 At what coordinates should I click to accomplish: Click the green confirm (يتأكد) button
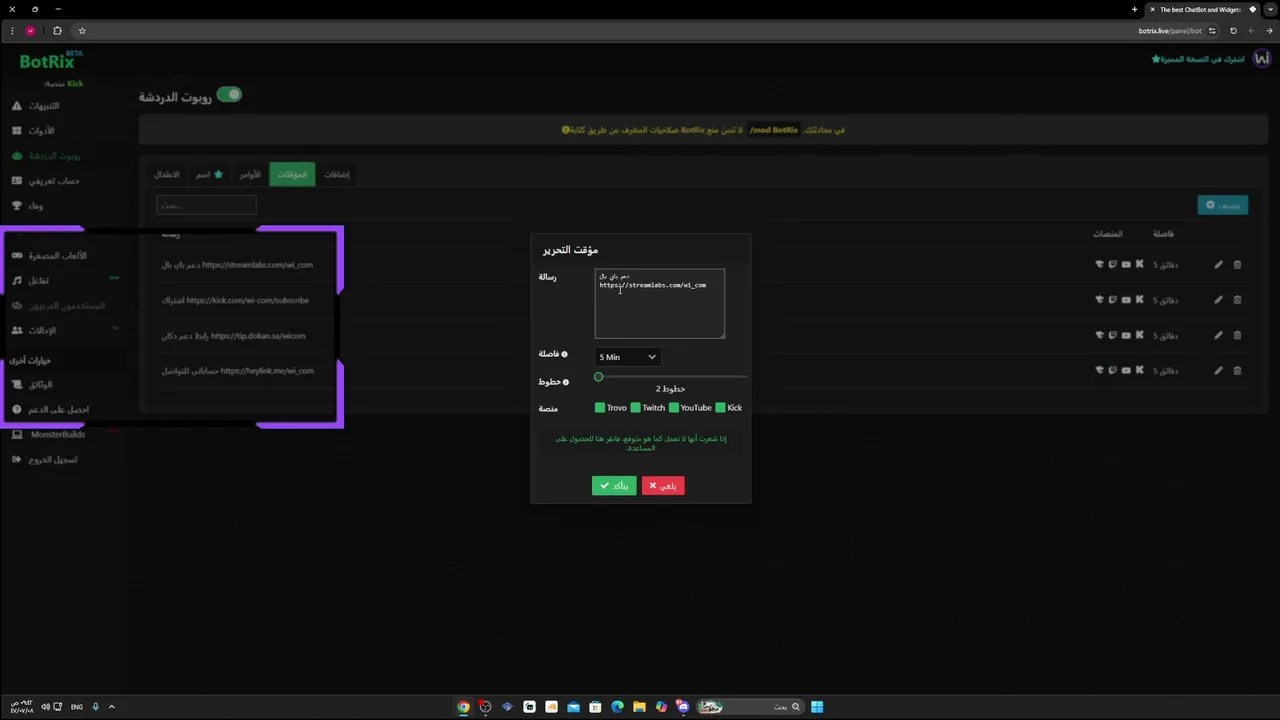[614, 486]
